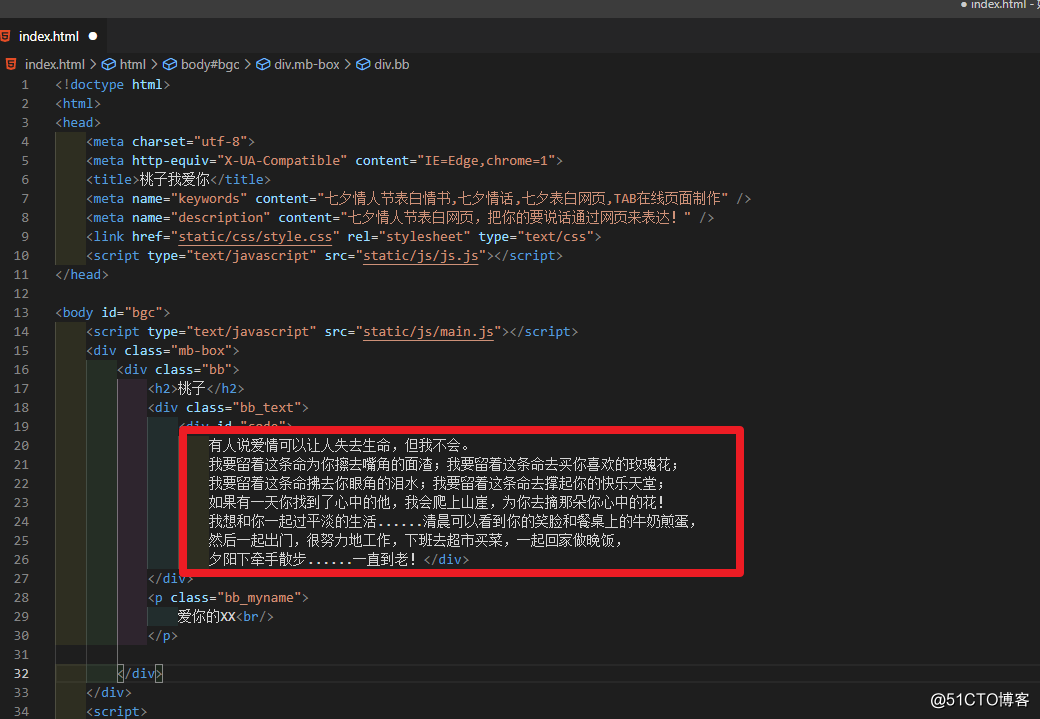Click the 爱你的XX text line

pos(226,617)
